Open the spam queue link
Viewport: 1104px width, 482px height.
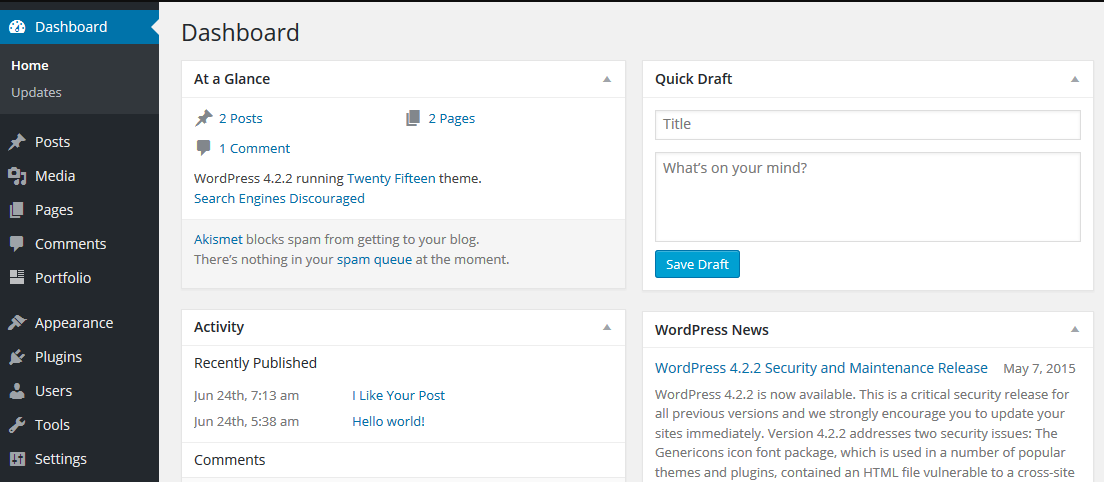point(375,260)
